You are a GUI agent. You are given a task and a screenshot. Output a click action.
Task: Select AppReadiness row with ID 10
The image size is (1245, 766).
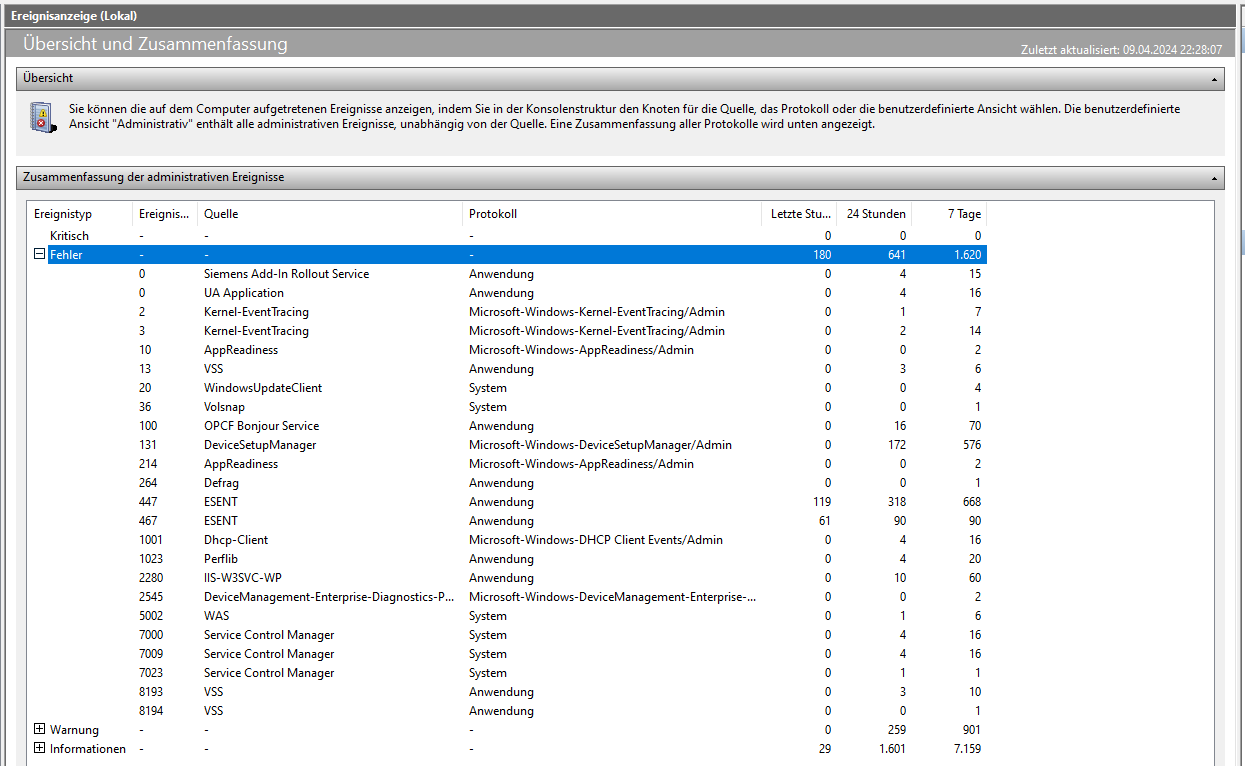coord(508,350)
